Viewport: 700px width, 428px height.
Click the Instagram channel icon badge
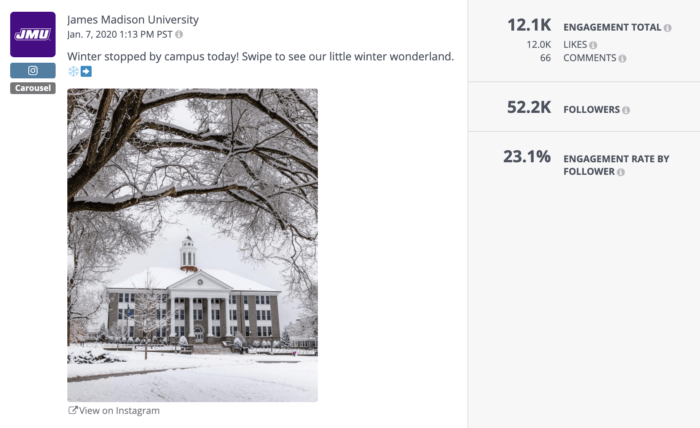tap(33, 71)
